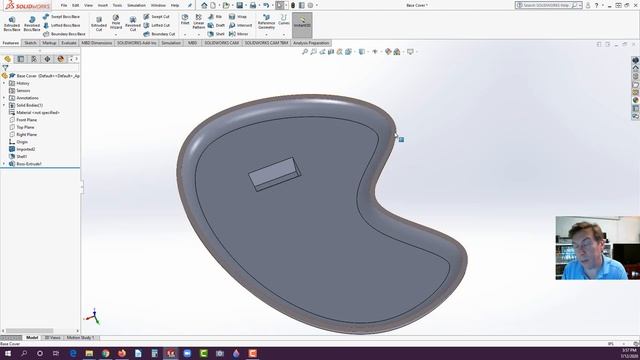Screen dimensions: 640x360
Task: Switch to the SOLIDWORKS CAM tab
Action: click(x=222, y=43)
